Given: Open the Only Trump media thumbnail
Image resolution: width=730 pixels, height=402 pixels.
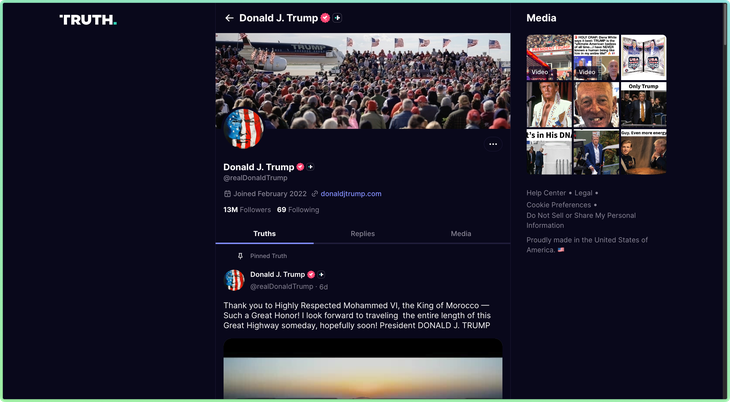Looking at the screenshot, I should point(643,105).
